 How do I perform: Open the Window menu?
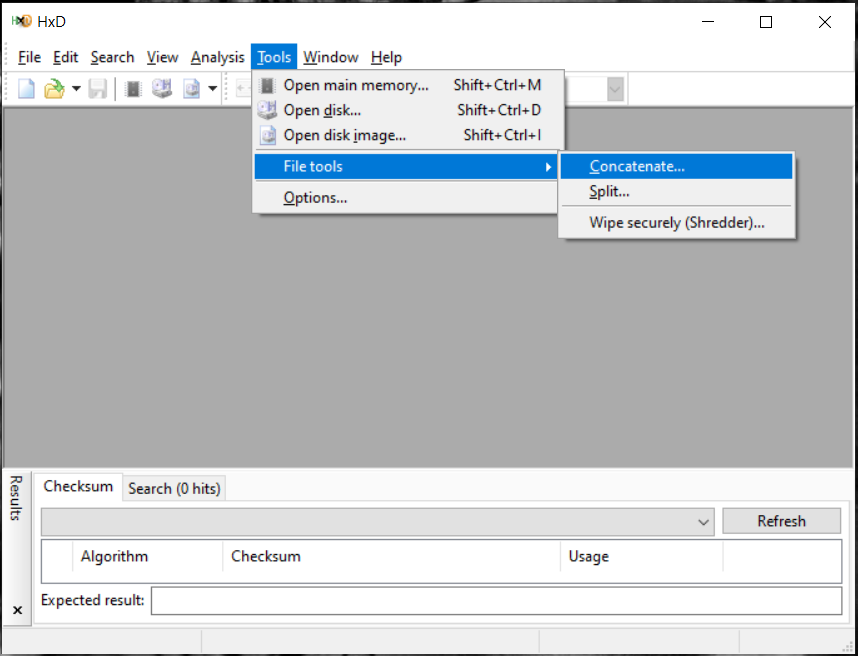coord(331,57)
